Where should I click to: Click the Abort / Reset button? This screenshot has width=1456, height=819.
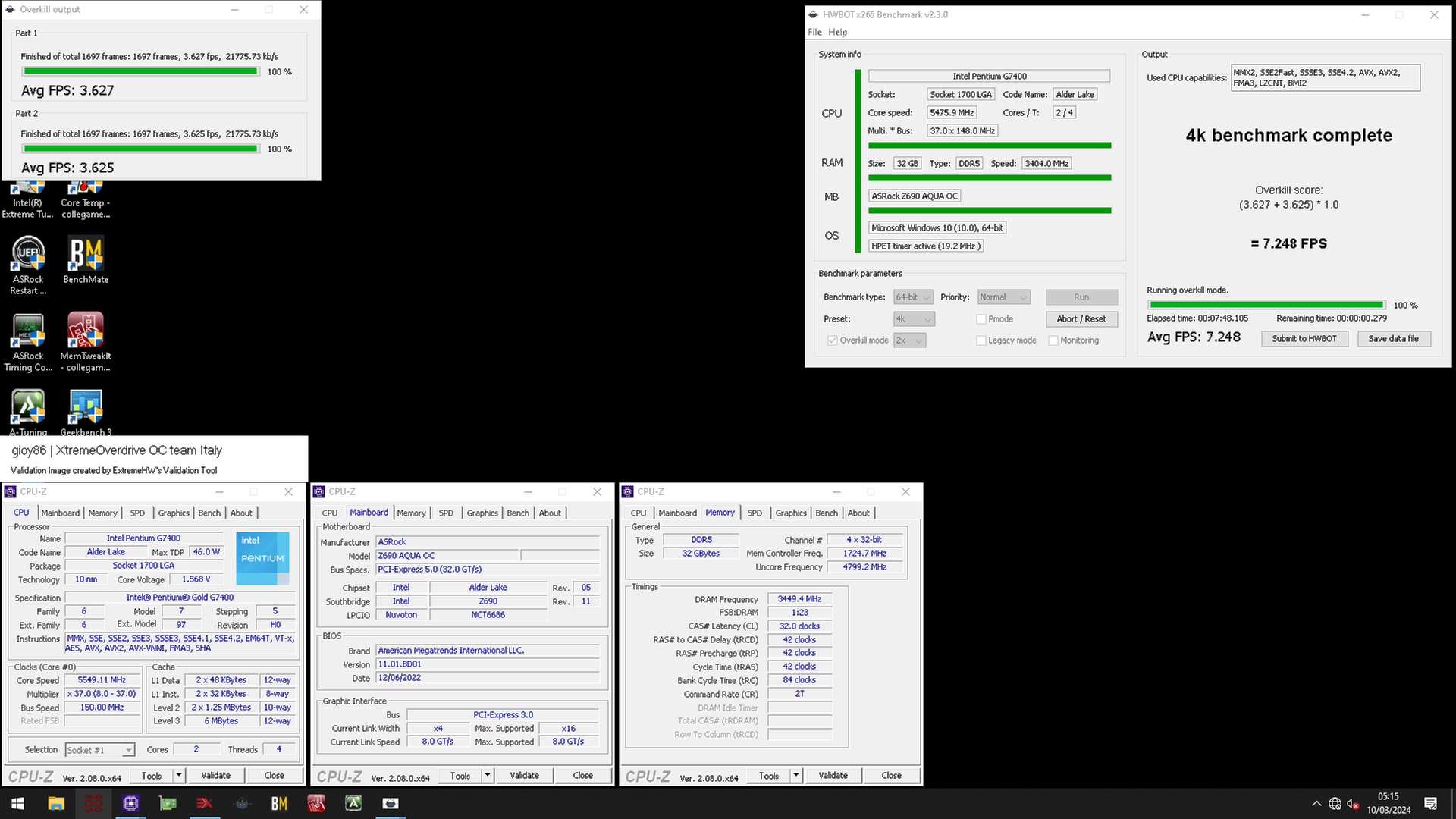click(x=1081, y=319)
